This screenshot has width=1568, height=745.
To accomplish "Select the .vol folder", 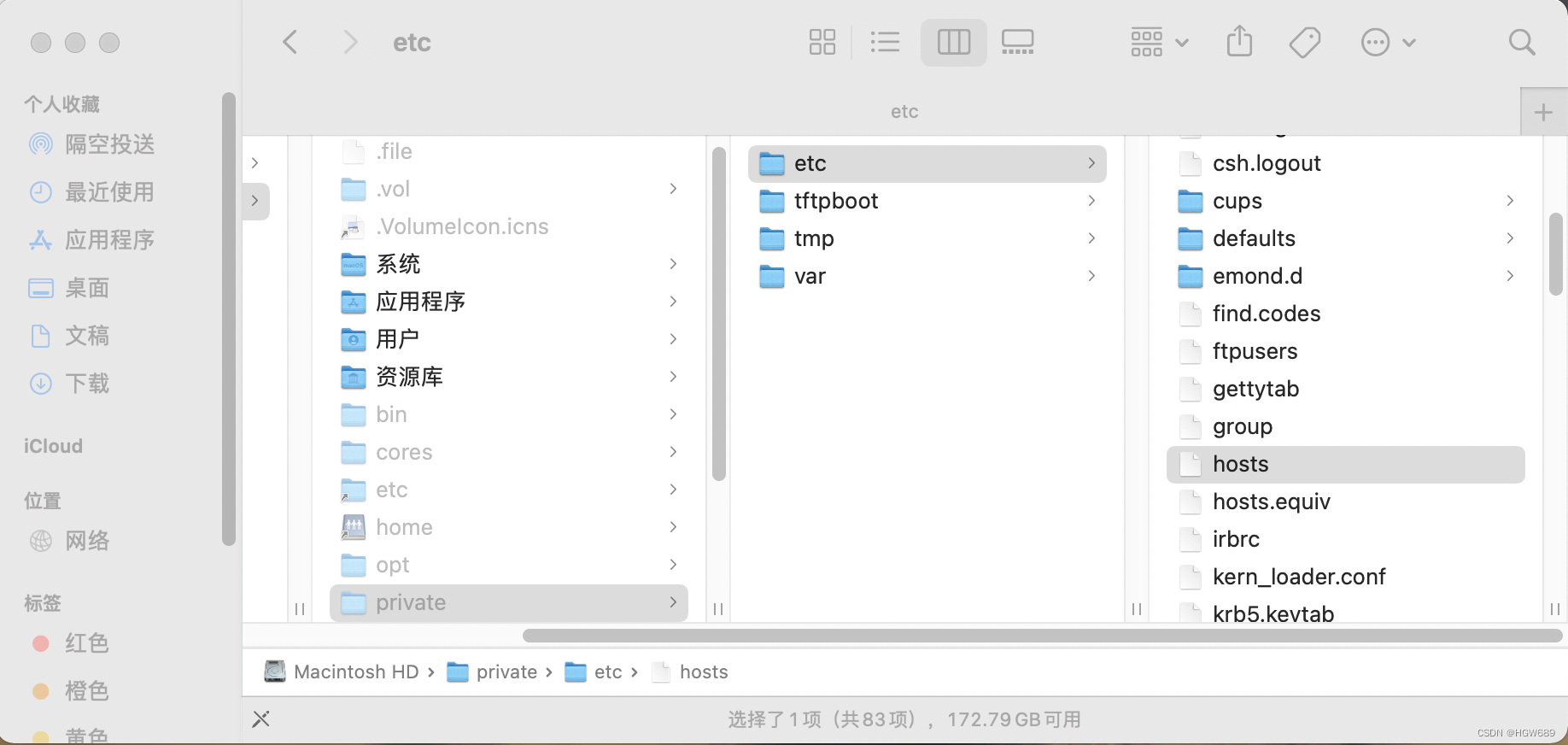I will tap(509, 189).
